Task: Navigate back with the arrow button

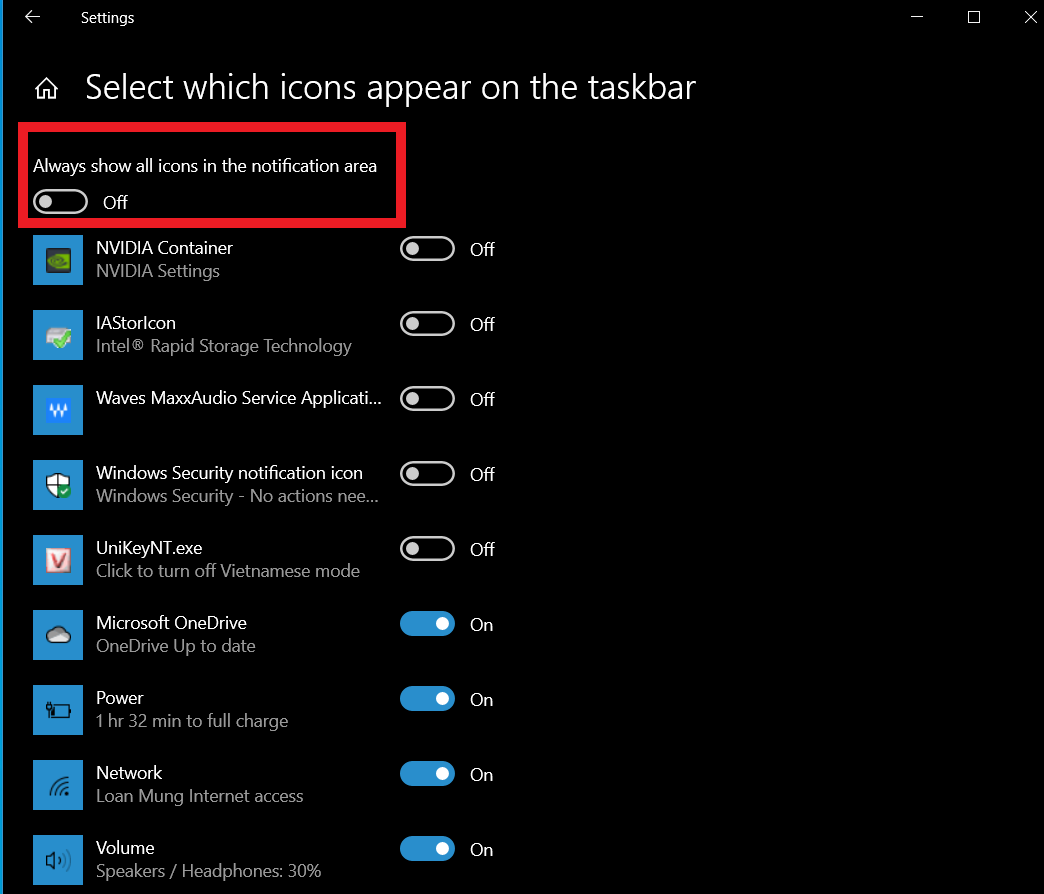Action: [x=32, y=17]
